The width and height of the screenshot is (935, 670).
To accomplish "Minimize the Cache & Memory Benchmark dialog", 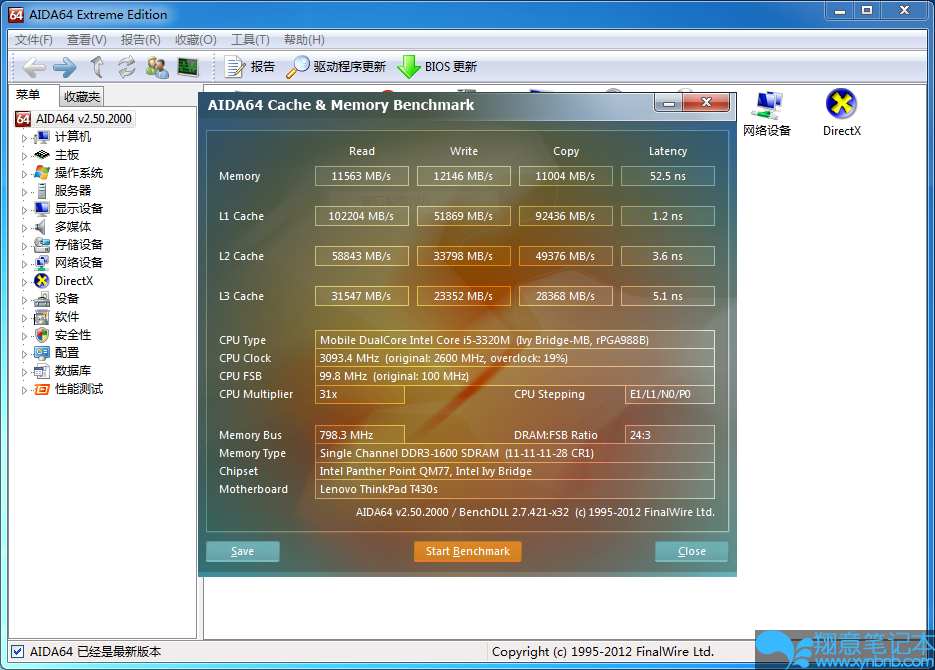I will click(668, 103).
